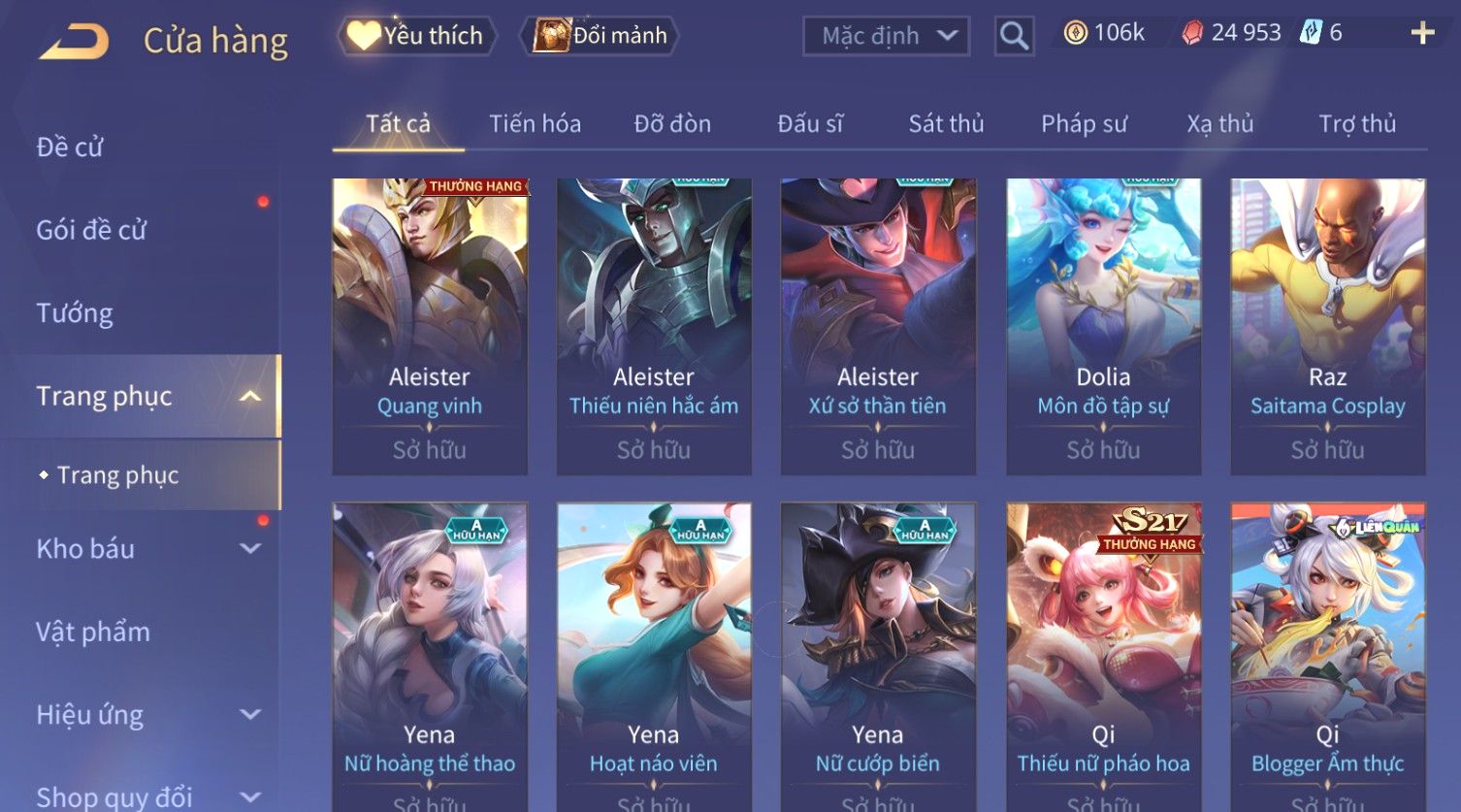Switch to the Sát thủ tab

coord(946,123)
